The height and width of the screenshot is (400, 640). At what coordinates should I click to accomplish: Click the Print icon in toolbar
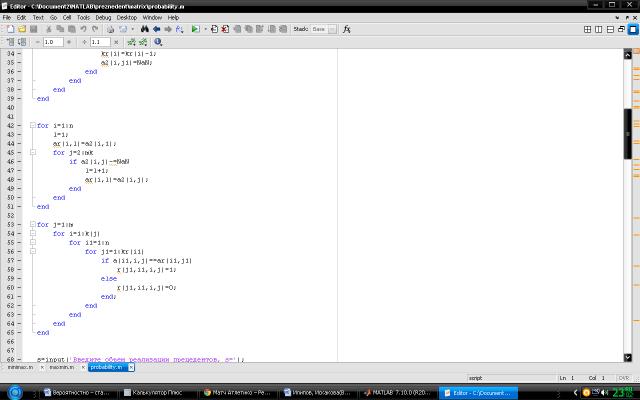[x=109, y=30]
